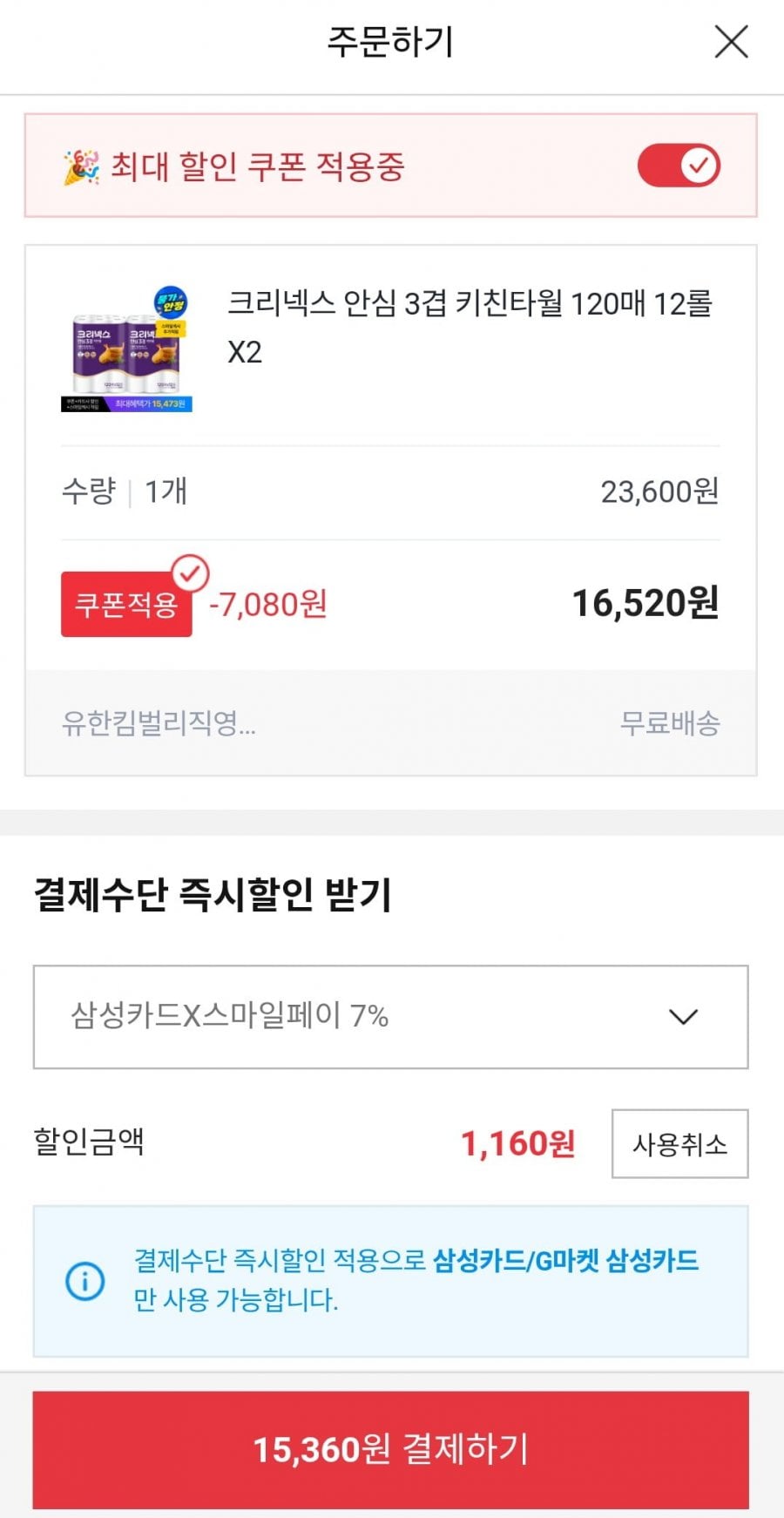This screenshot has width=784, height=1518.
Task: Tap the checkmark badge on 쿠폰적용
Action: click(x=191, y=573)
